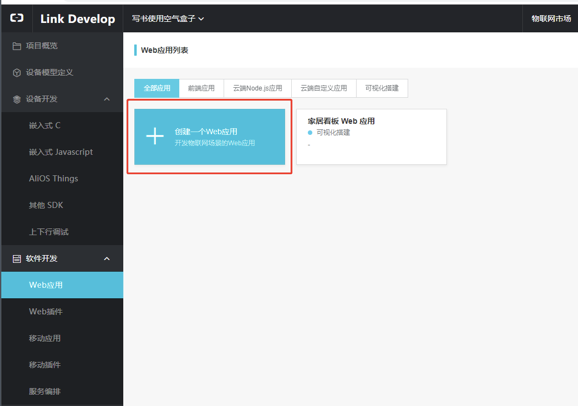Viewport: 578px width, 406px height.
Task: Go to Web插件 sidebar item
Action: (46, 312)
